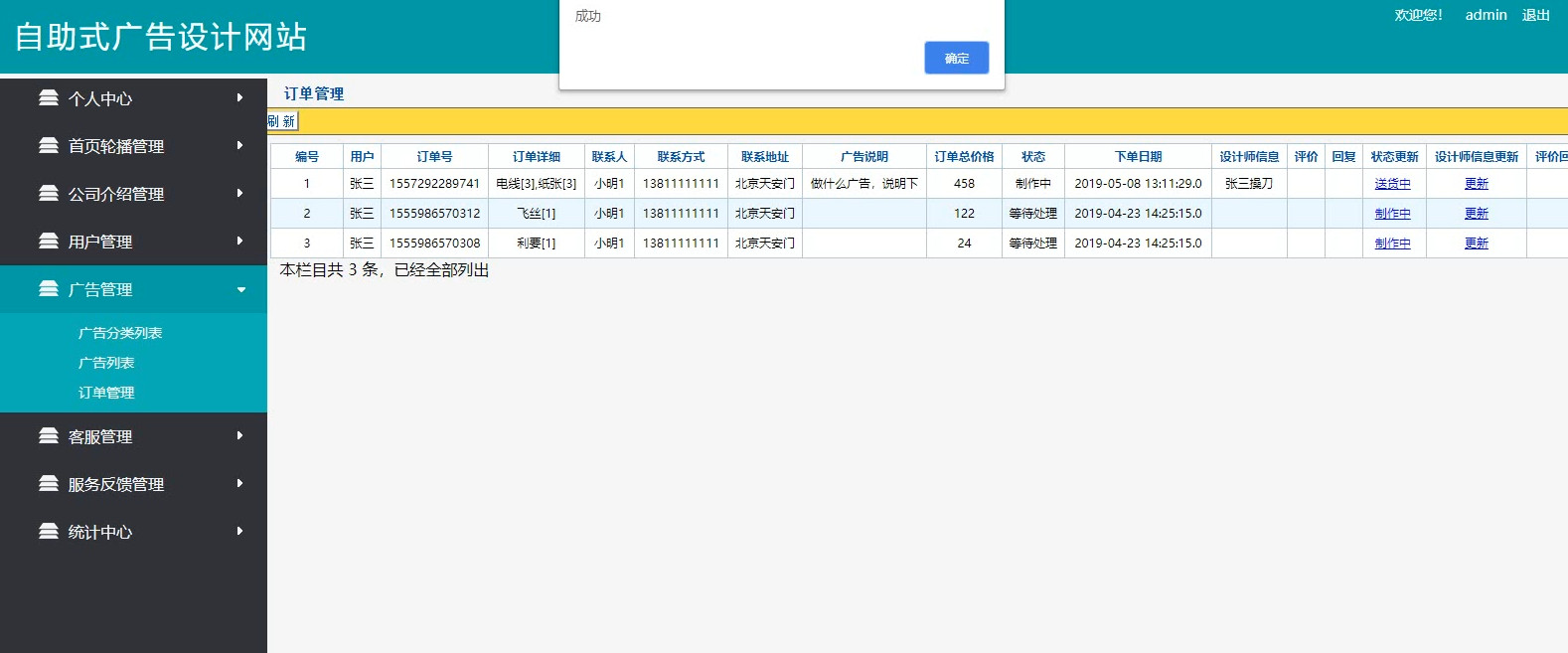Click 制作中 link for order 1555986570312

(1392, 214)
